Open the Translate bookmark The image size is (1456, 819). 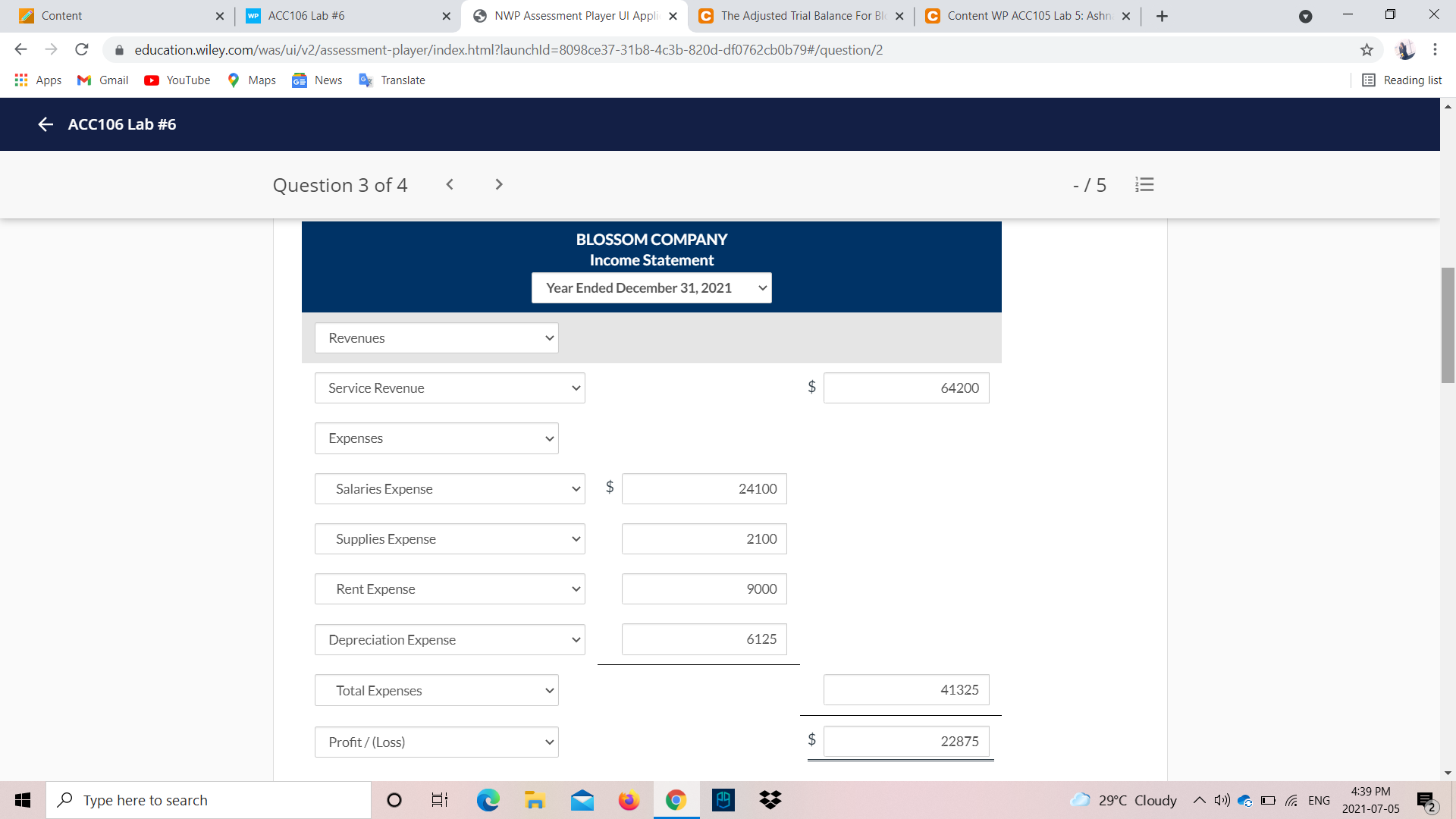(x=392, y=80)
